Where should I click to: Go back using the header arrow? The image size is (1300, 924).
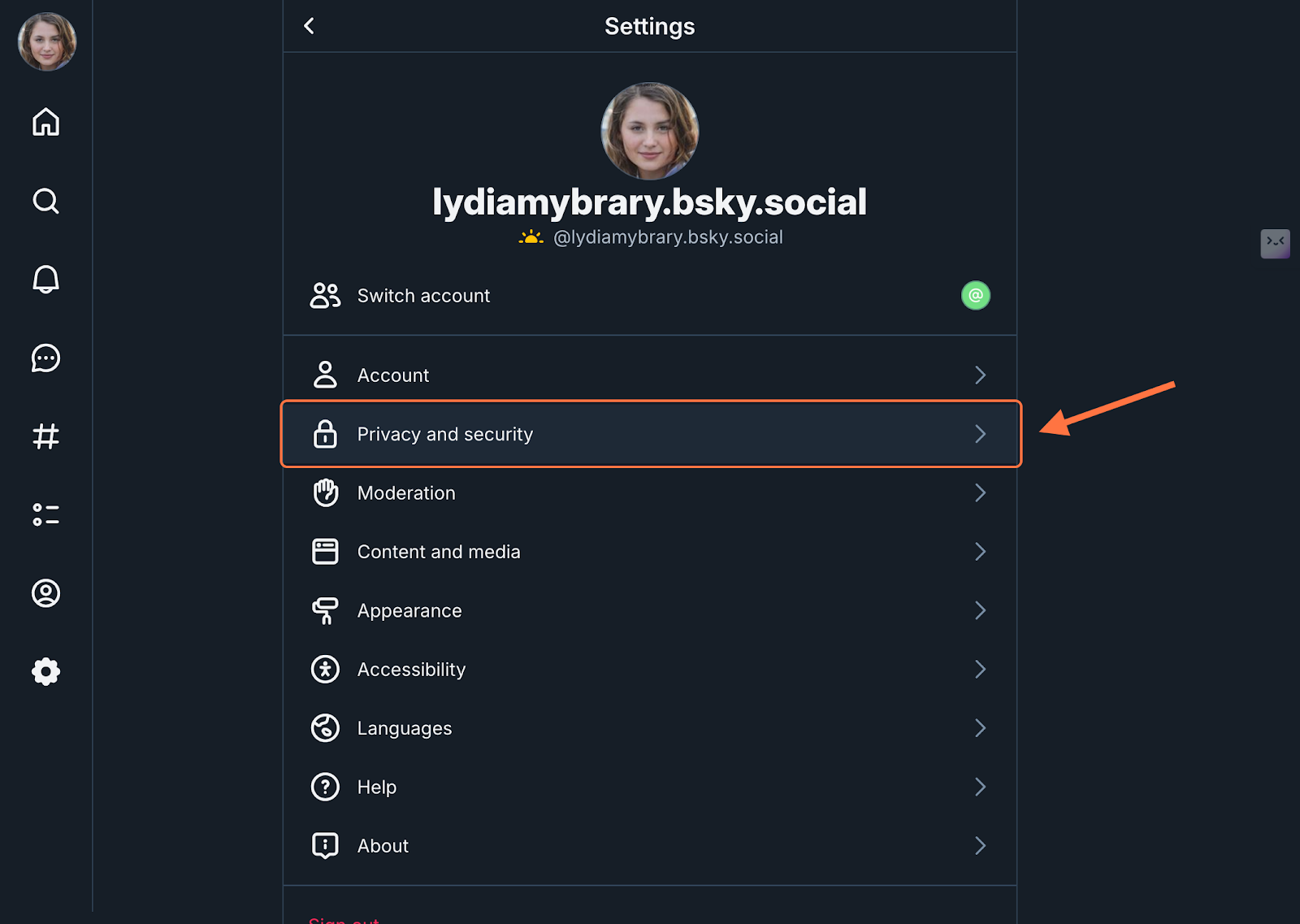(x=309, y=26)
